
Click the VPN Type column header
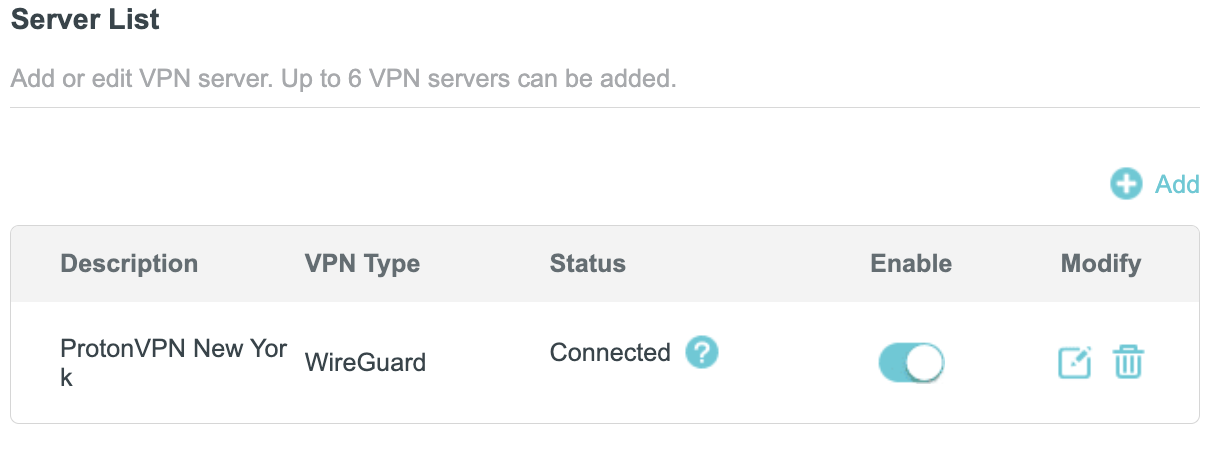pos(362,264)
